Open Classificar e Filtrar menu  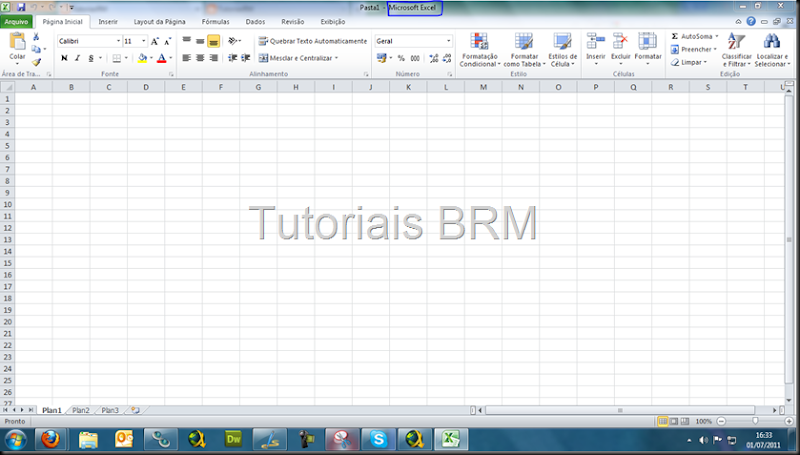pyautogui.click(x=736, y=50)
